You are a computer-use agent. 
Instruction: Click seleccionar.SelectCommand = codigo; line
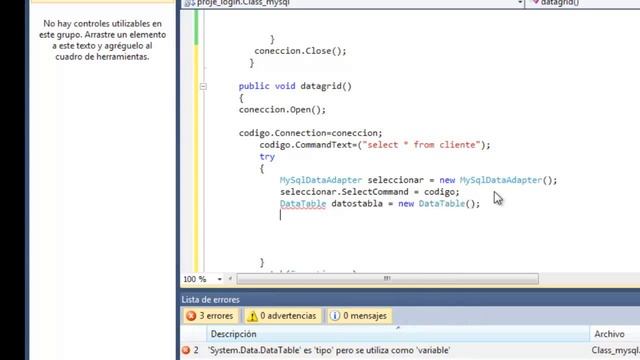click(369, 192)
